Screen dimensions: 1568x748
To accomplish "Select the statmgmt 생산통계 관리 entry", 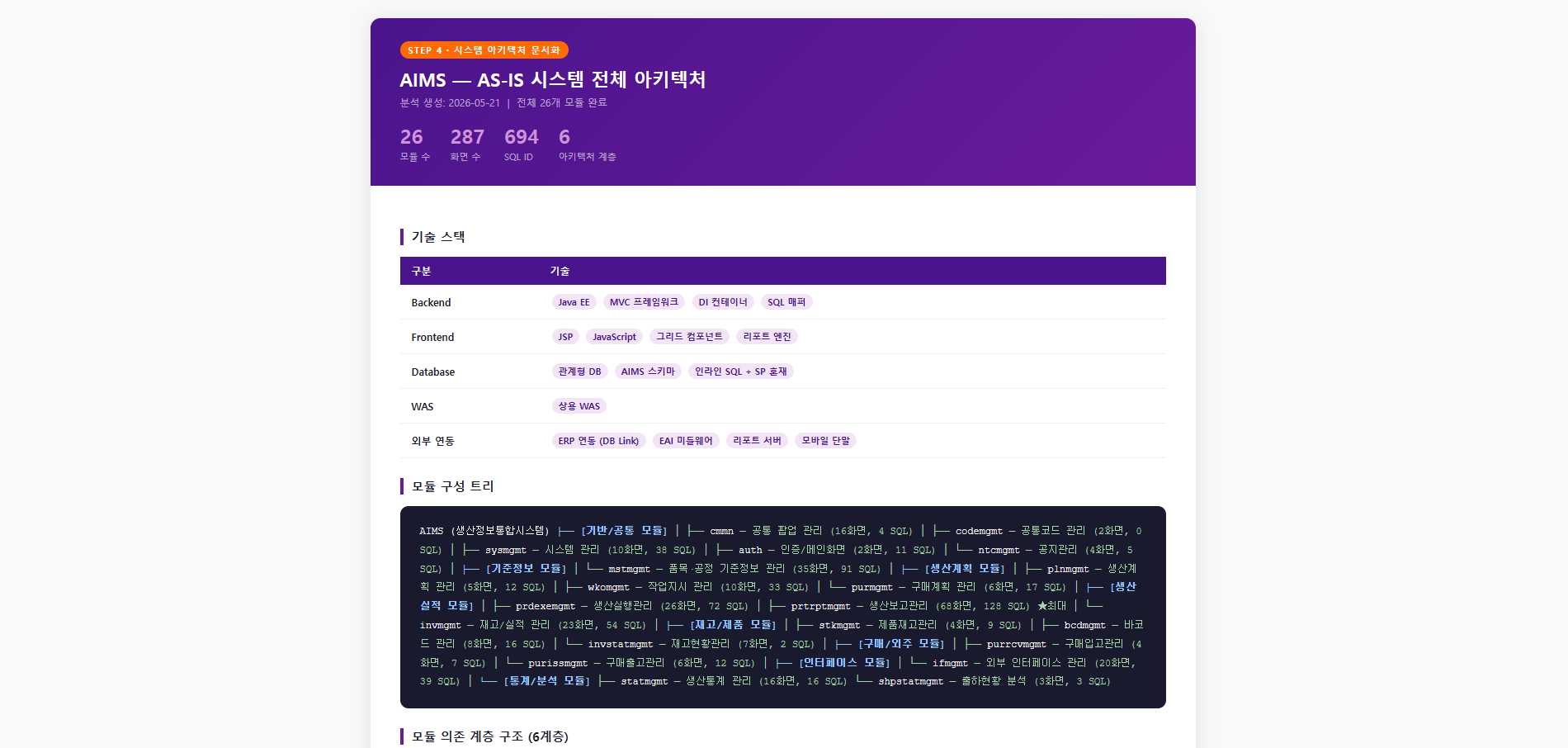I will [x=734, y=681].
